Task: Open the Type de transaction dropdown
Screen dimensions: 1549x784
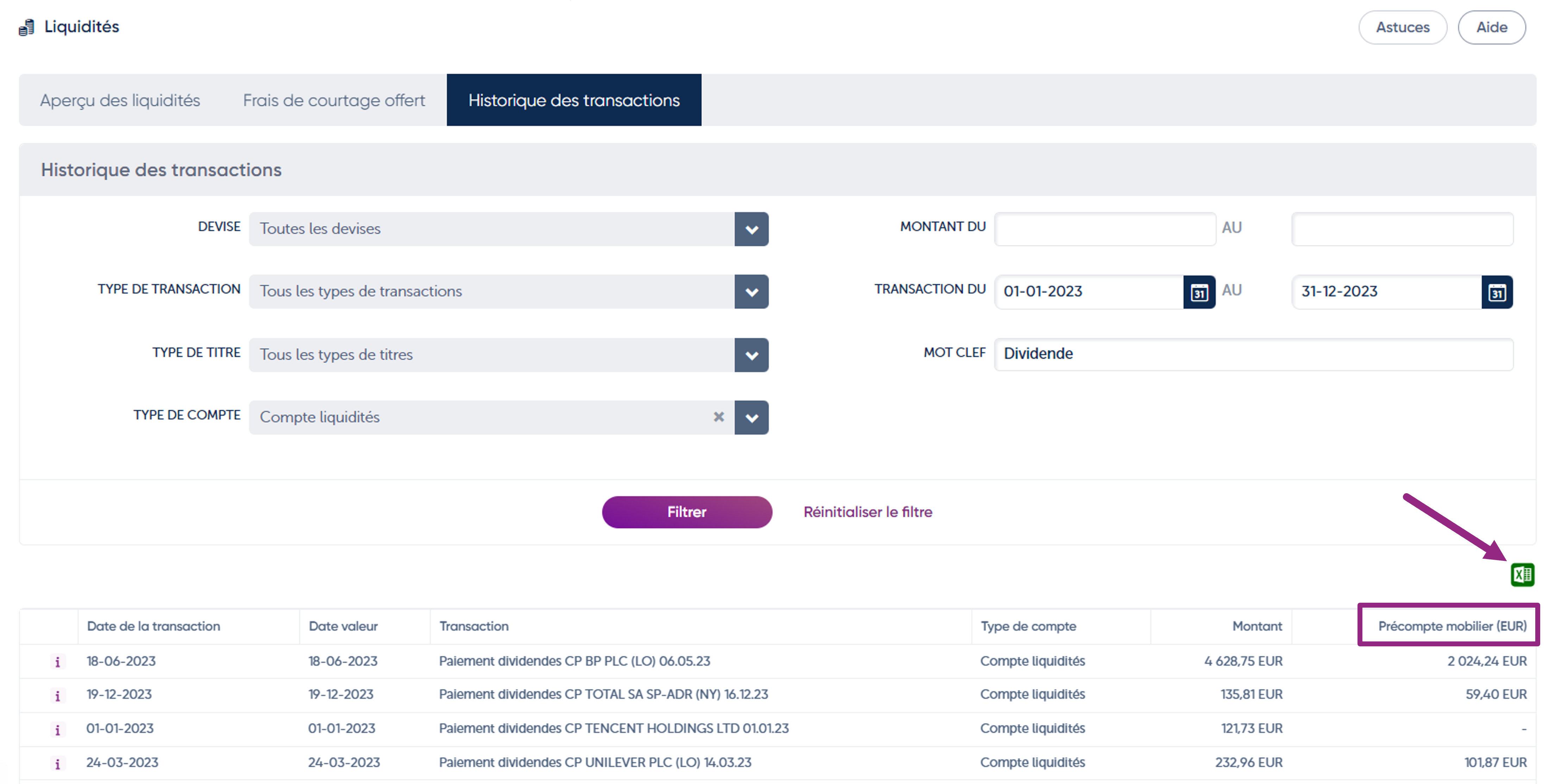Action: click(751, 292)
